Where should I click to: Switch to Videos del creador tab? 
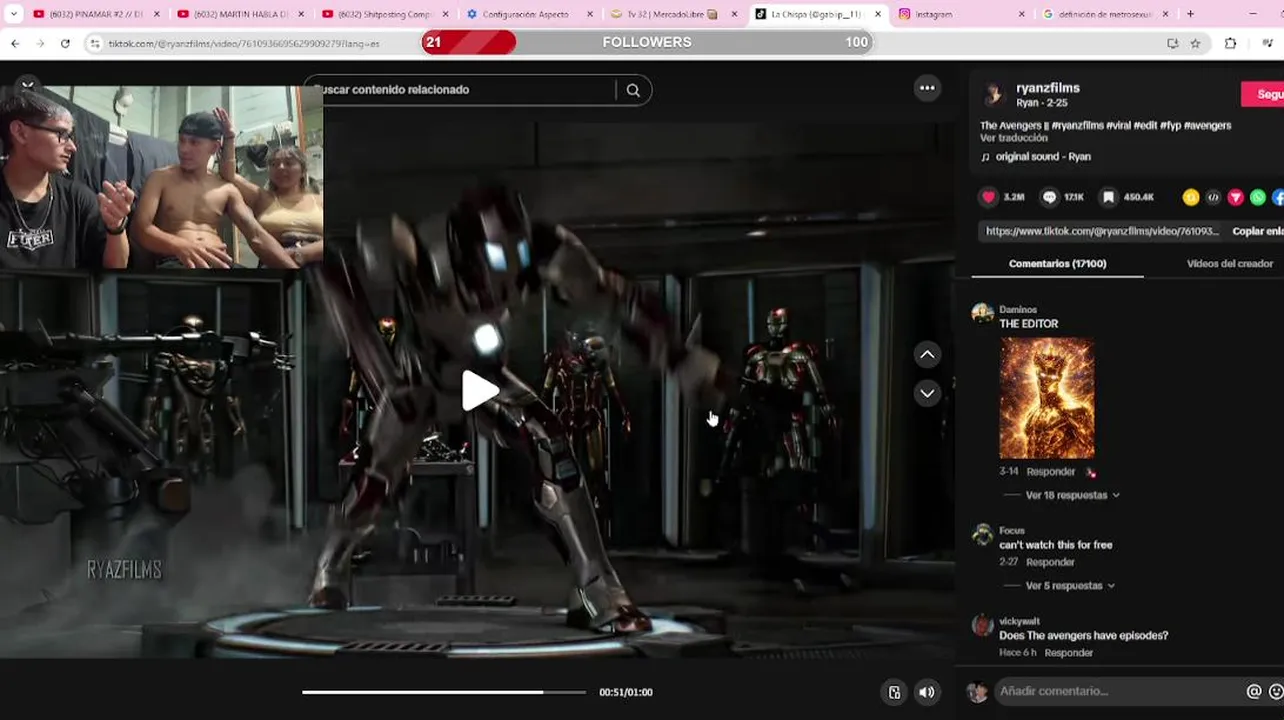[x=1229, y=264]
